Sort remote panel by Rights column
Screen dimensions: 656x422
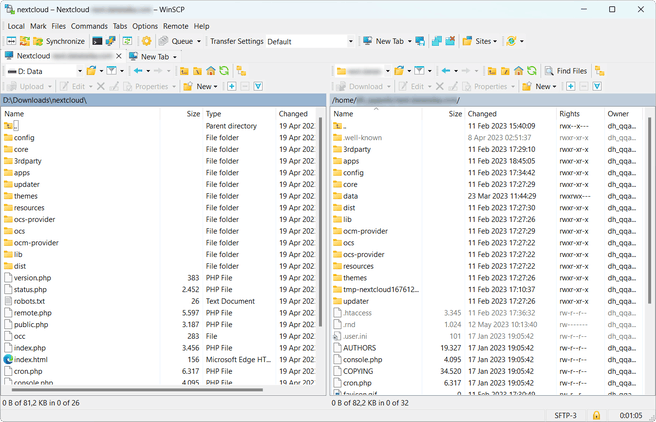point(580,114)
